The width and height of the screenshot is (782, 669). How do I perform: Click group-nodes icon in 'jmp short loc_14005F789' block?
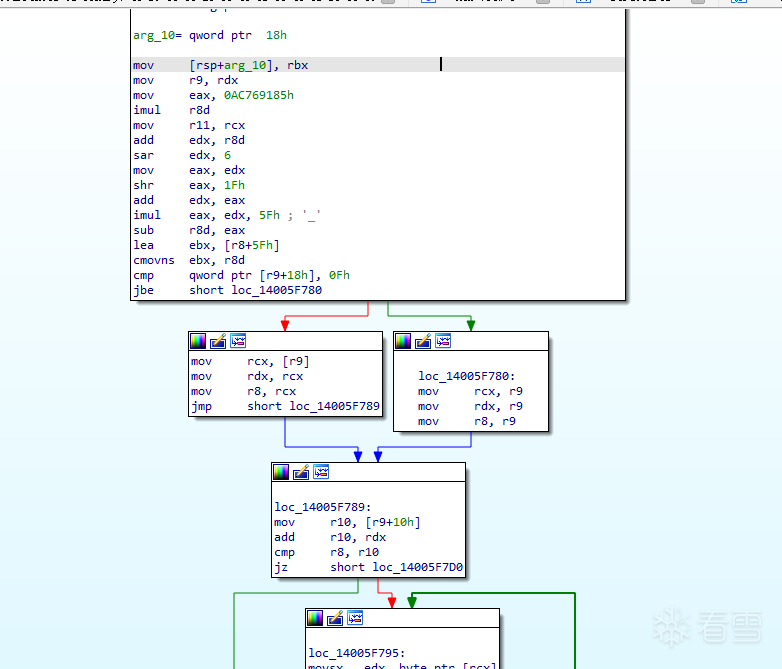238,341
